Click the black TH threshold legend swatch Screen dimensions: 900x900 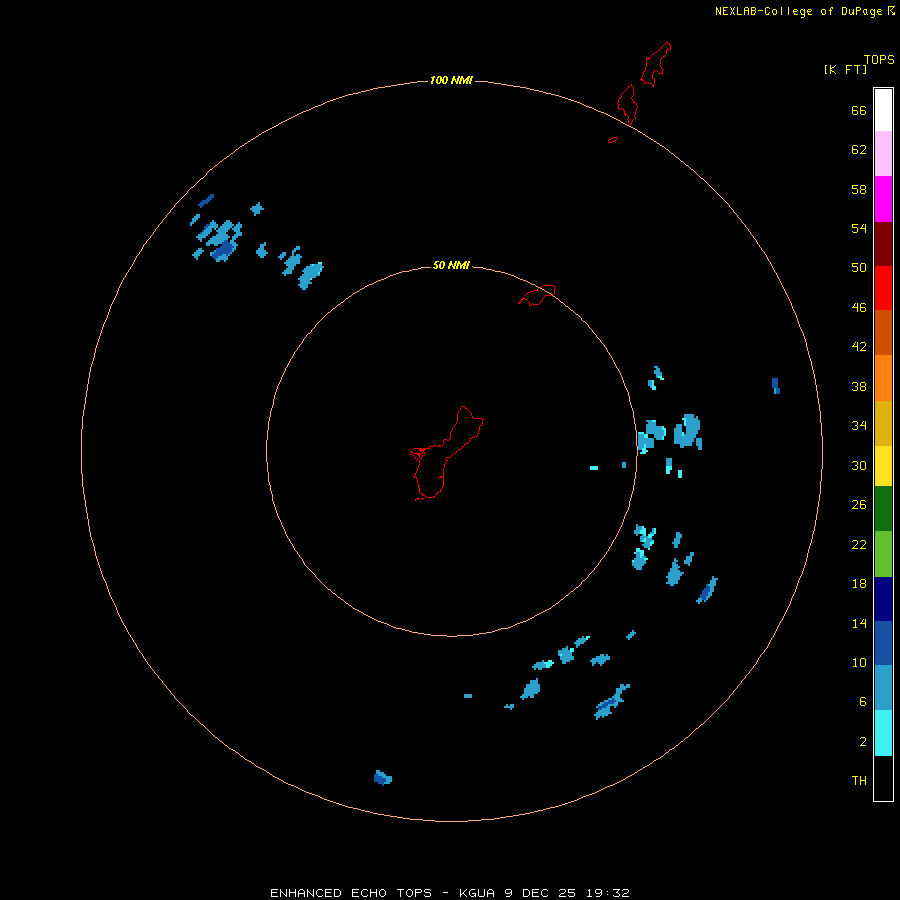click(883, 778)
